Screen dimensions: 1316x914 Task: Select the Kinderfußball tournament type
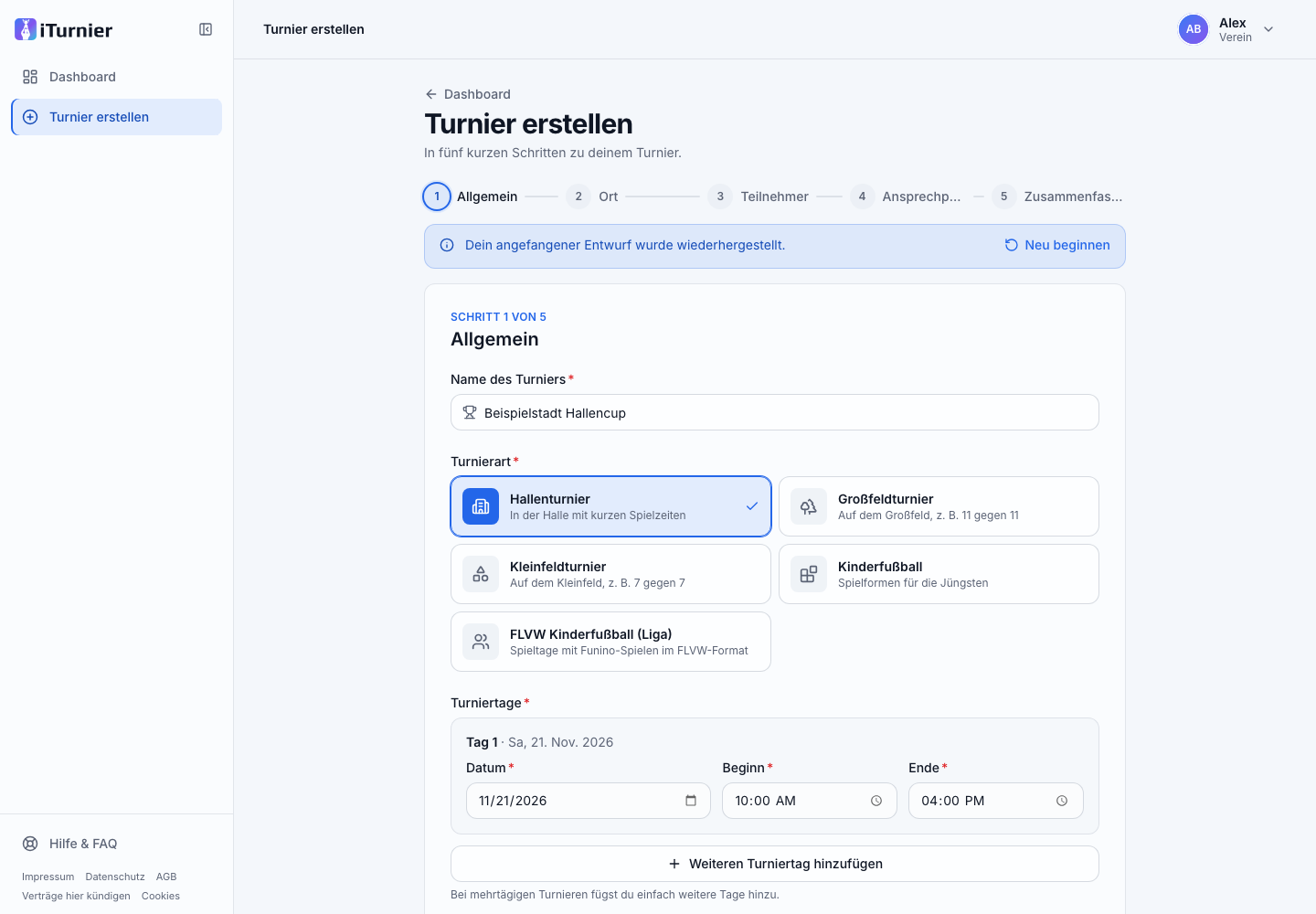[939, 574]
